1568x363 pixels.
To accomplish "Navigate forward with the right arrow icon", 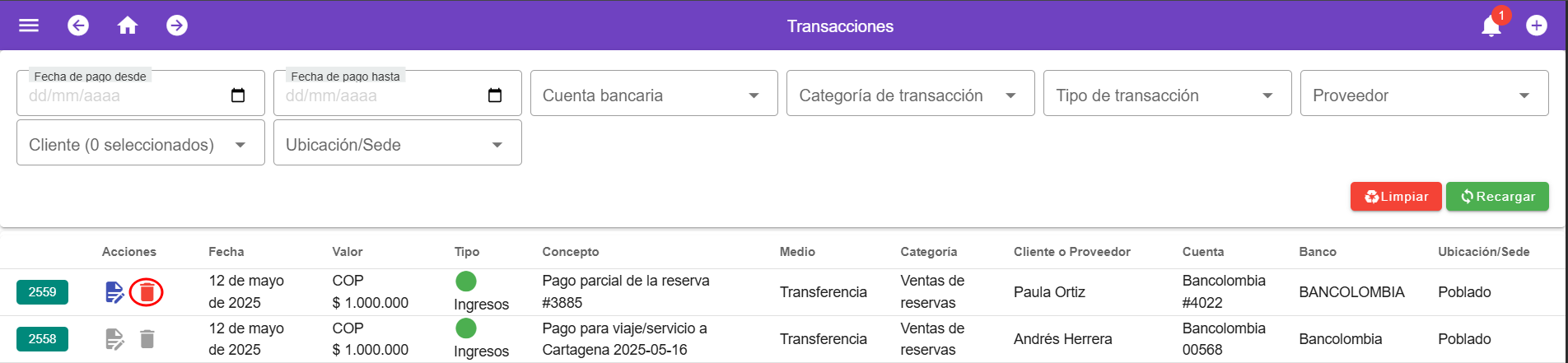I will pos(177,26).
